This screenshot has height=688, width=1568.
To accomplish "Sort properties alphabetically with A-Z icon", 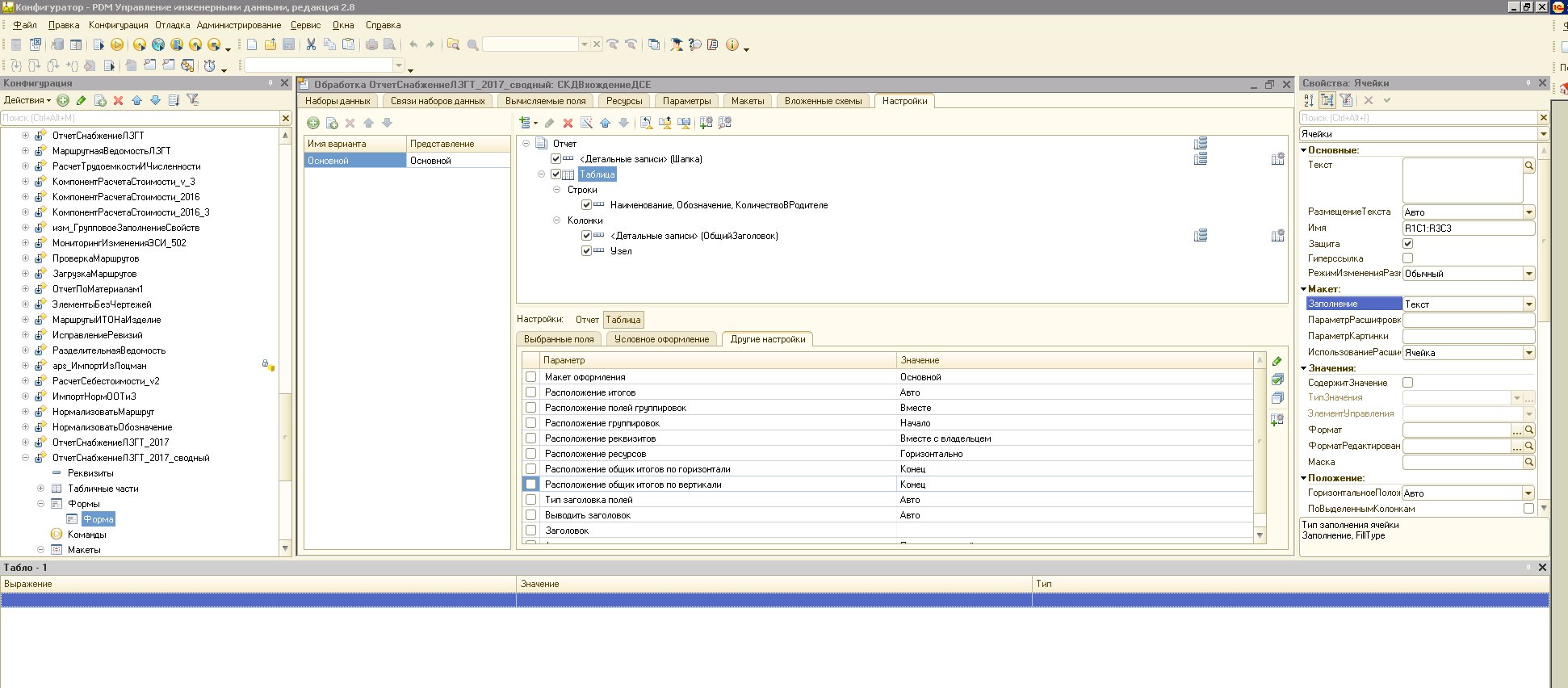I will click(x=1309, y=100).
